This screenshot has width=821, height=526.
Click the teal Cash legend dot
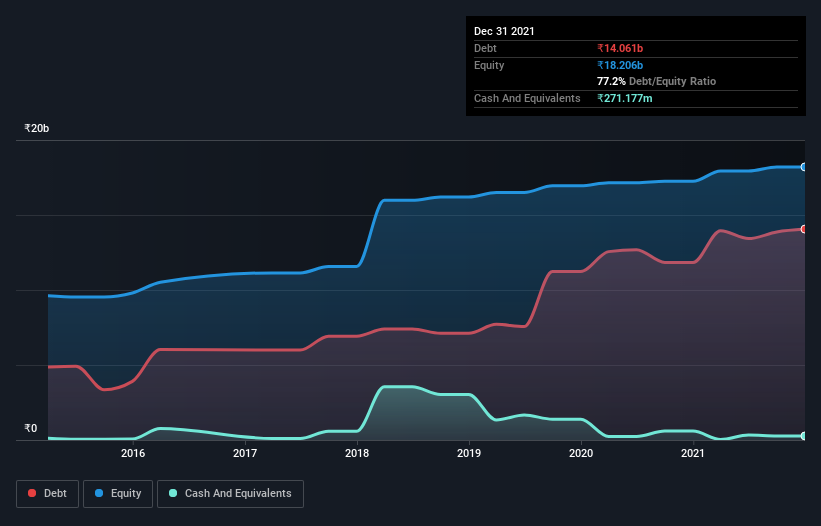pos(173,493)
